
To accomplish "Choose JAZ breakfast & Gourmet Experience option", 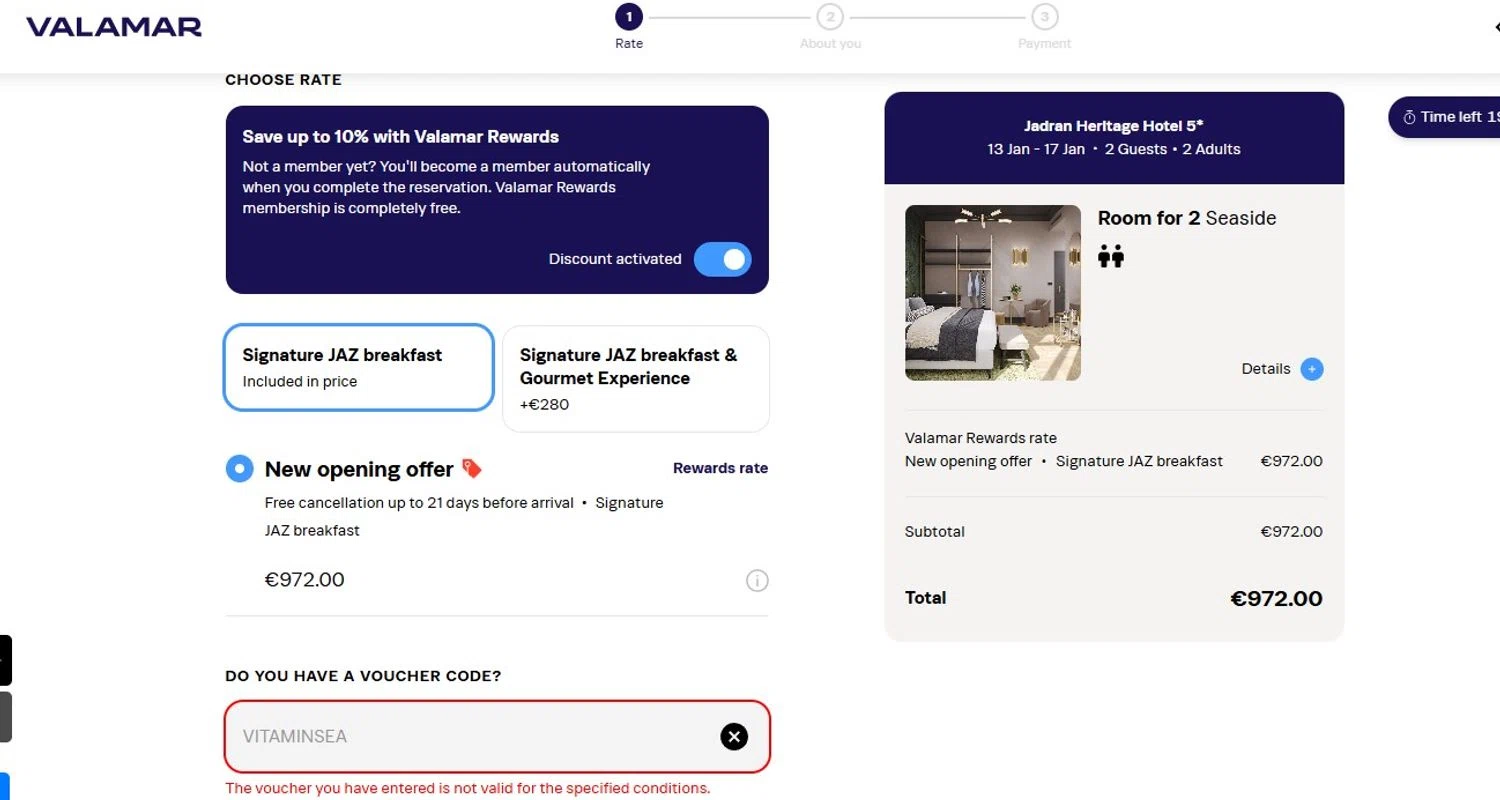I will (636, 379).
